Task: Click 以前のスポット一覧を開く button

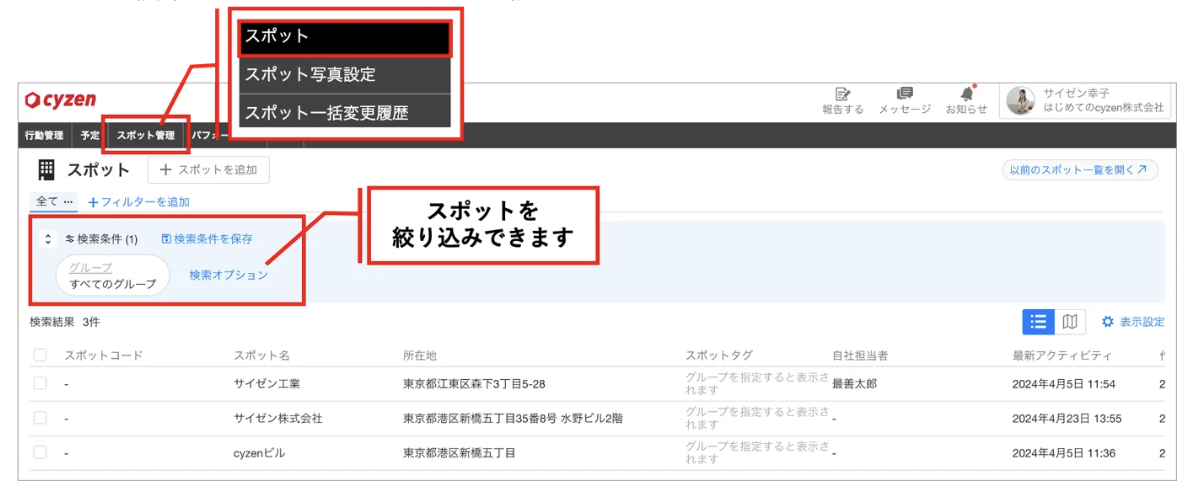Action: (x=1080, y=170)
